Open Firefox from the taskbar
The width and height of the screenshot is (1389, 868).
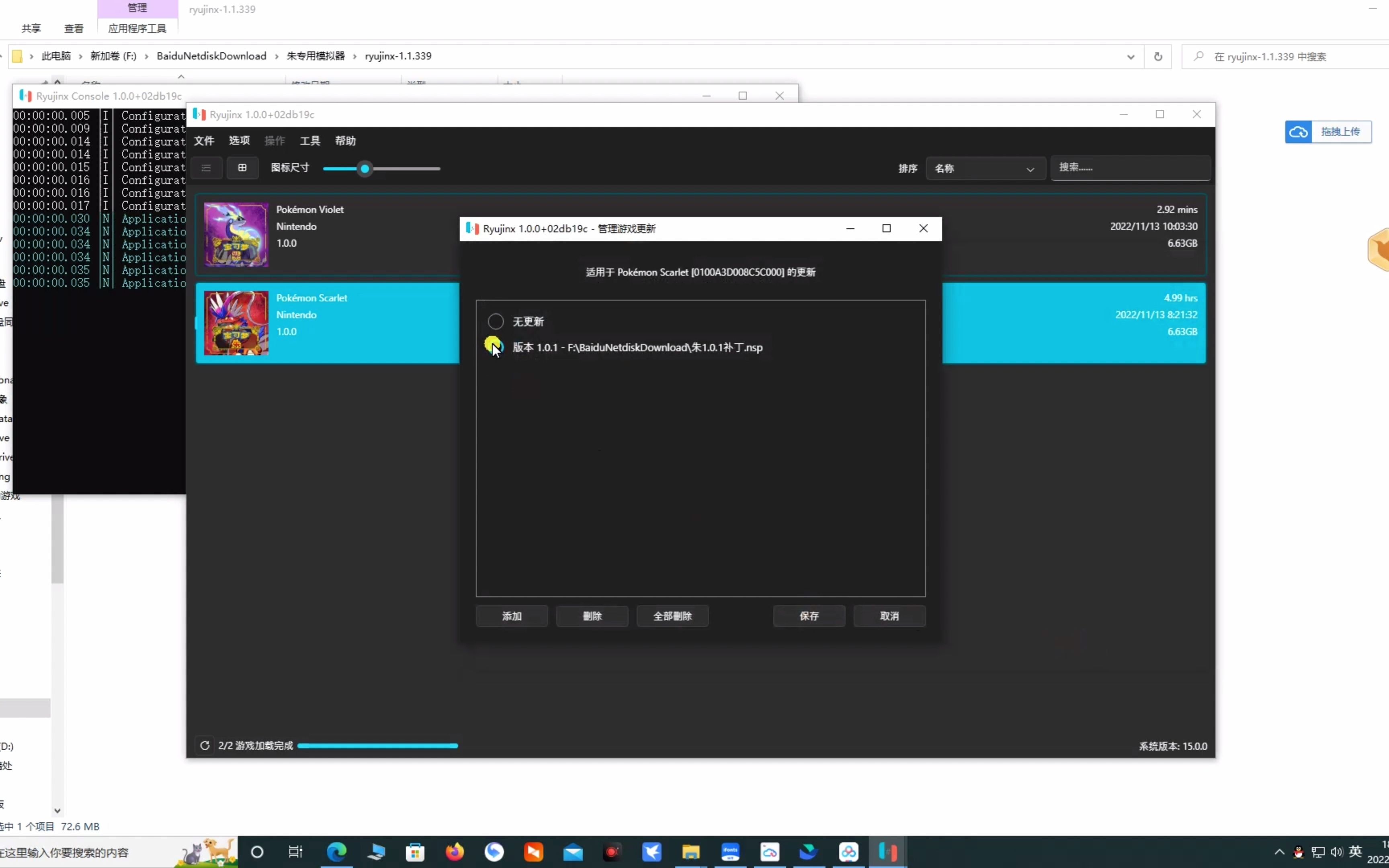tap(455, 852)
